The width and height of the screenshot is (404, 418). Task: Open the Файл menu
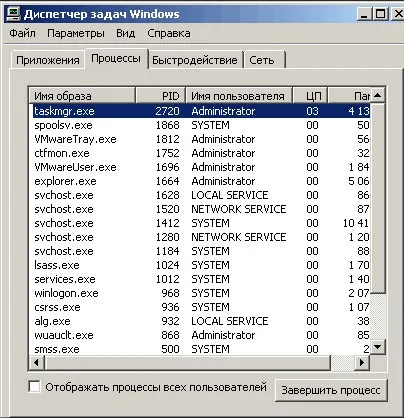(x=22, y=33)
